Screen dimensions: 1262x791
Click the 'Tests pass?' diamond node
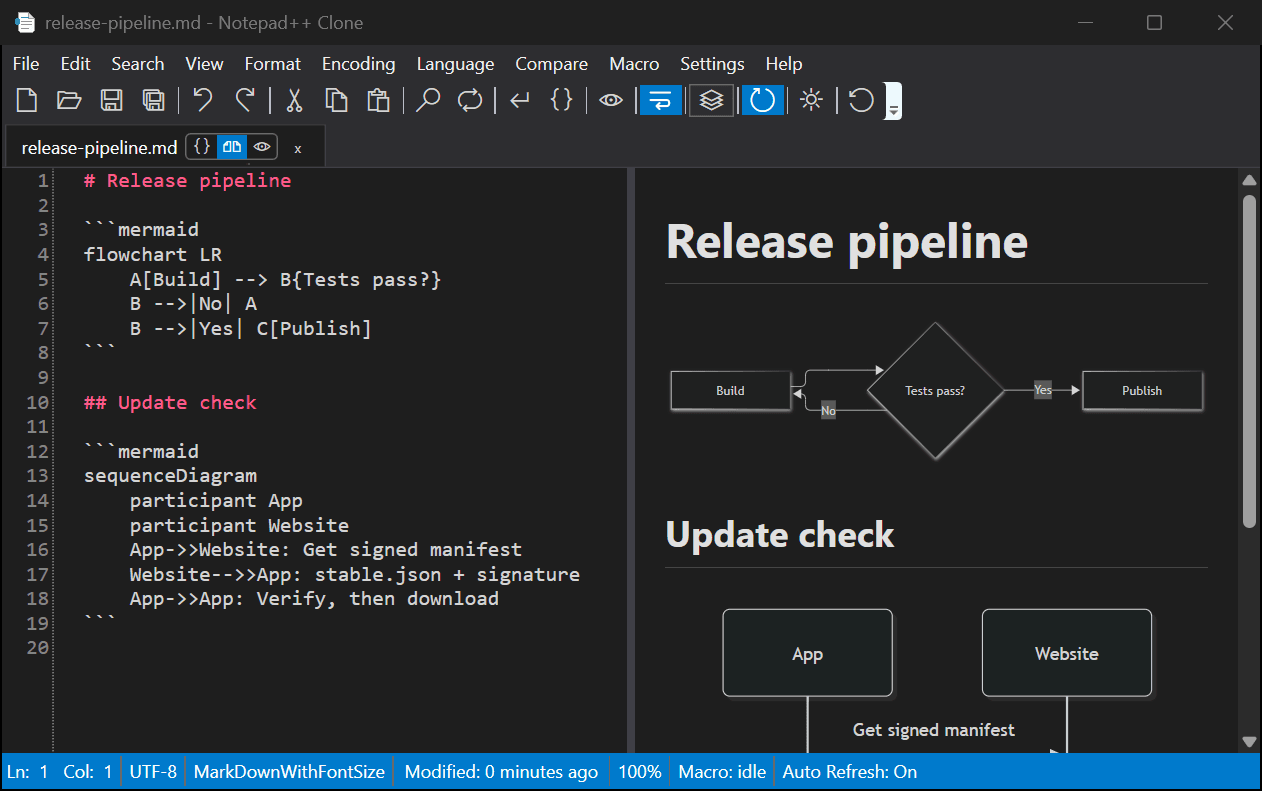pos(935,391)
